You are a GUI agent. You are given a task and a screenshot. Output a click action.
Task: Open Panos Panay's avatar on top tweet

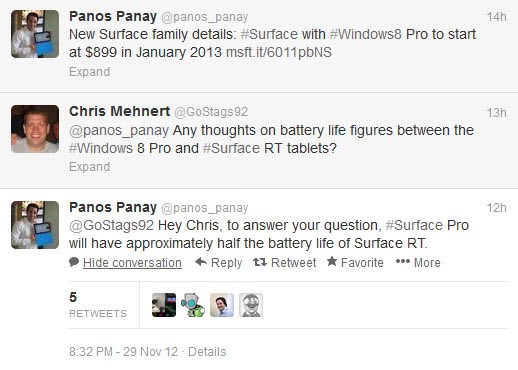click(x=35, y=34)
